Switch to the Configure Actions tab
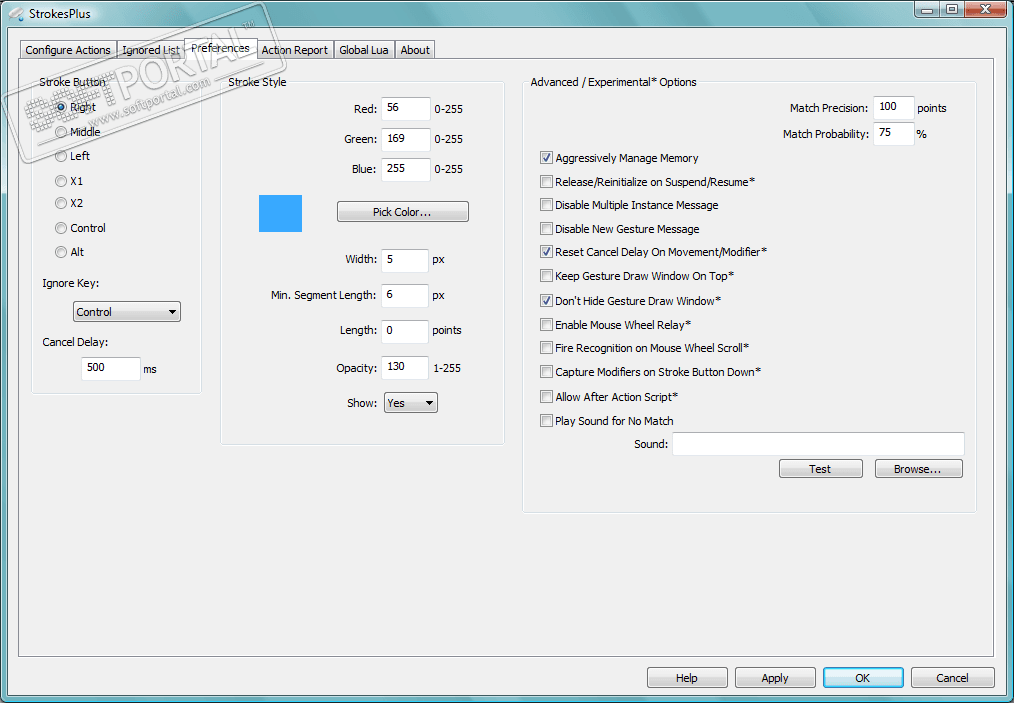 (68, 50)
